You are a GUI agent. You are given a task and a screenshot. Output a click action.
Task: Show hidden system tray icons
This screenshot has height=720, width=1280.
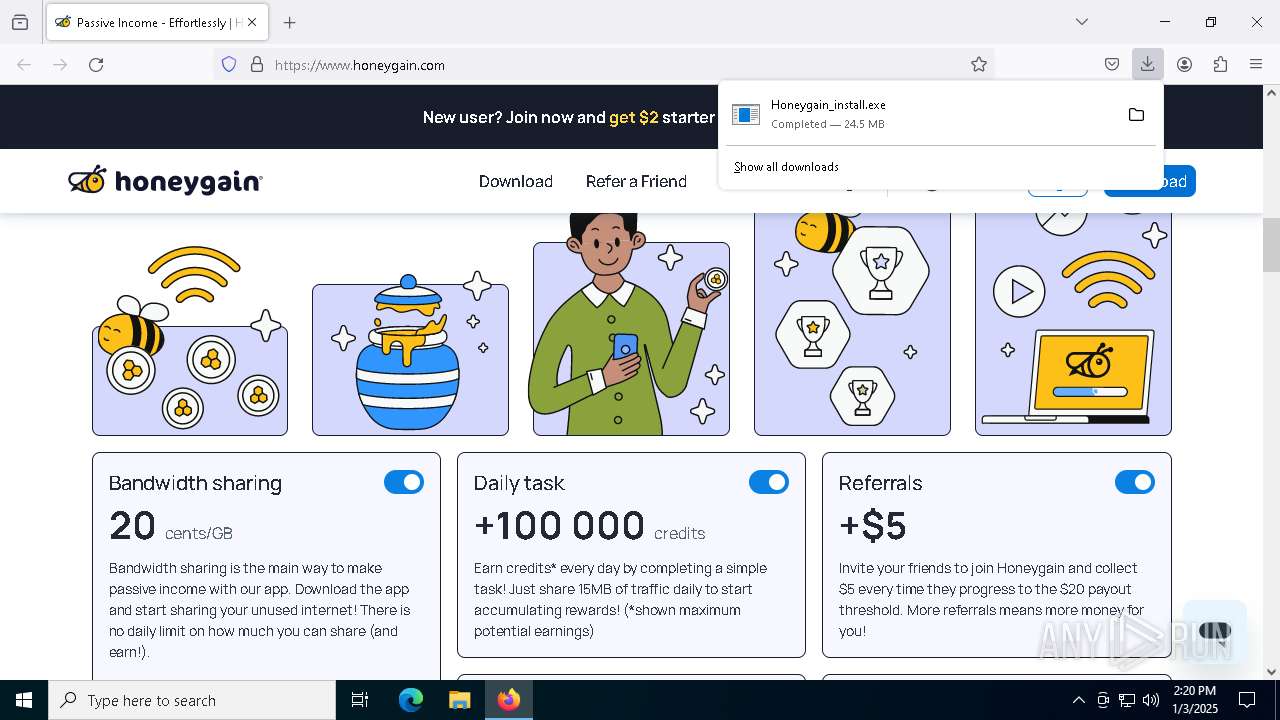click(x=1078, y=700)
